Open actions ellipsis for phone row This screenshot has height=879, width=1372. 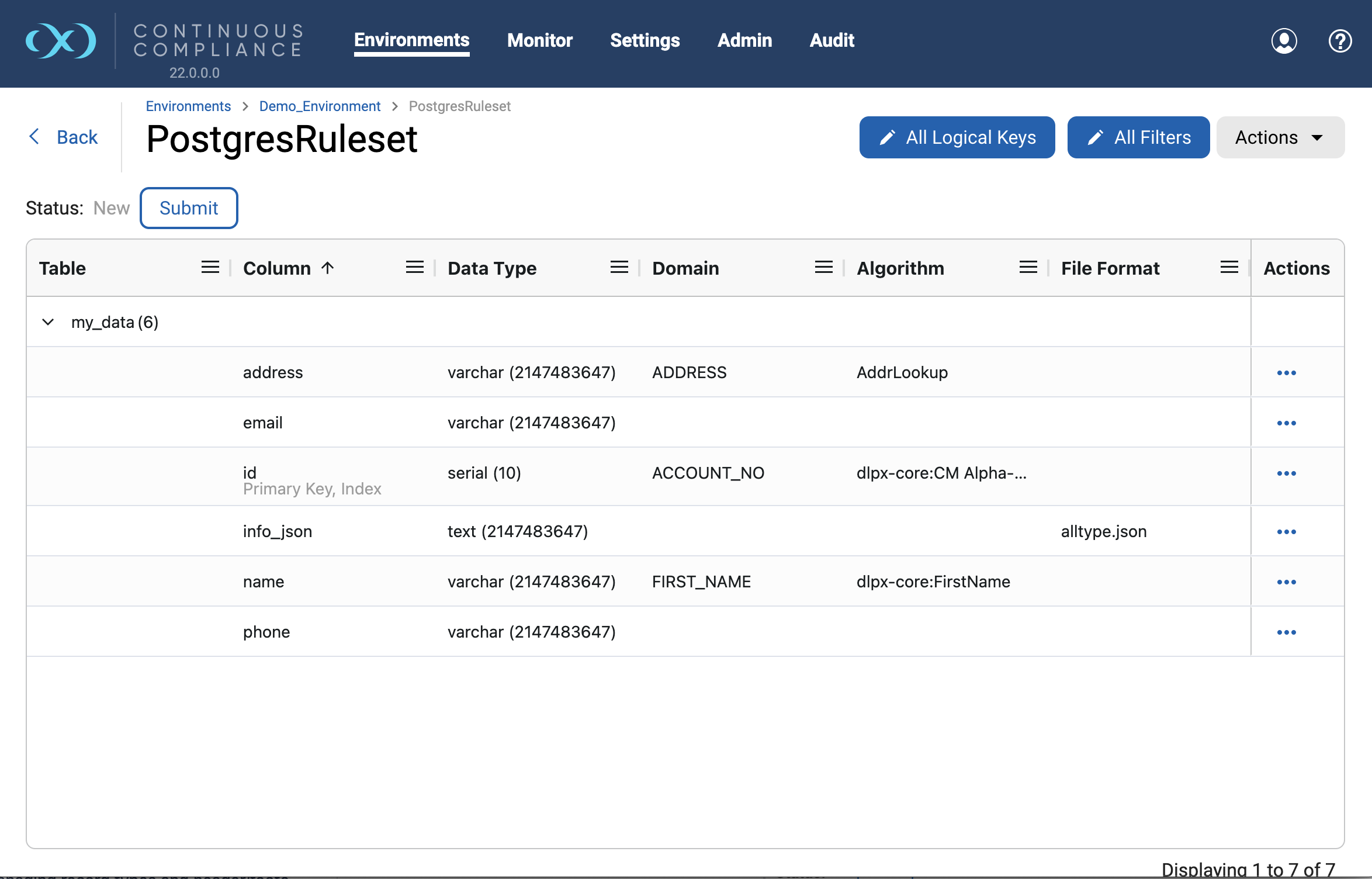click(1286, 632)
